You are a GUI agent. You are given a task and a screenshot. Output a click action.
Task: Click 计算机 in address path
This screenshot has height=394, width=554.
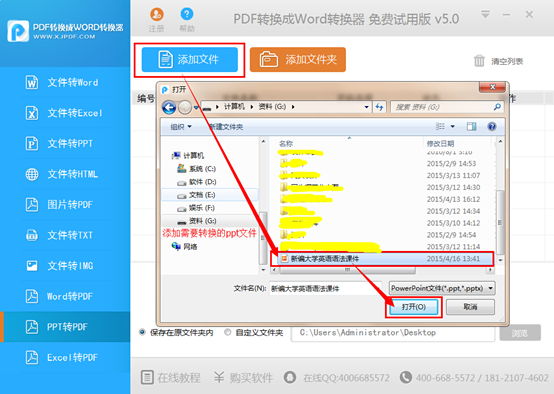point(234,107)
